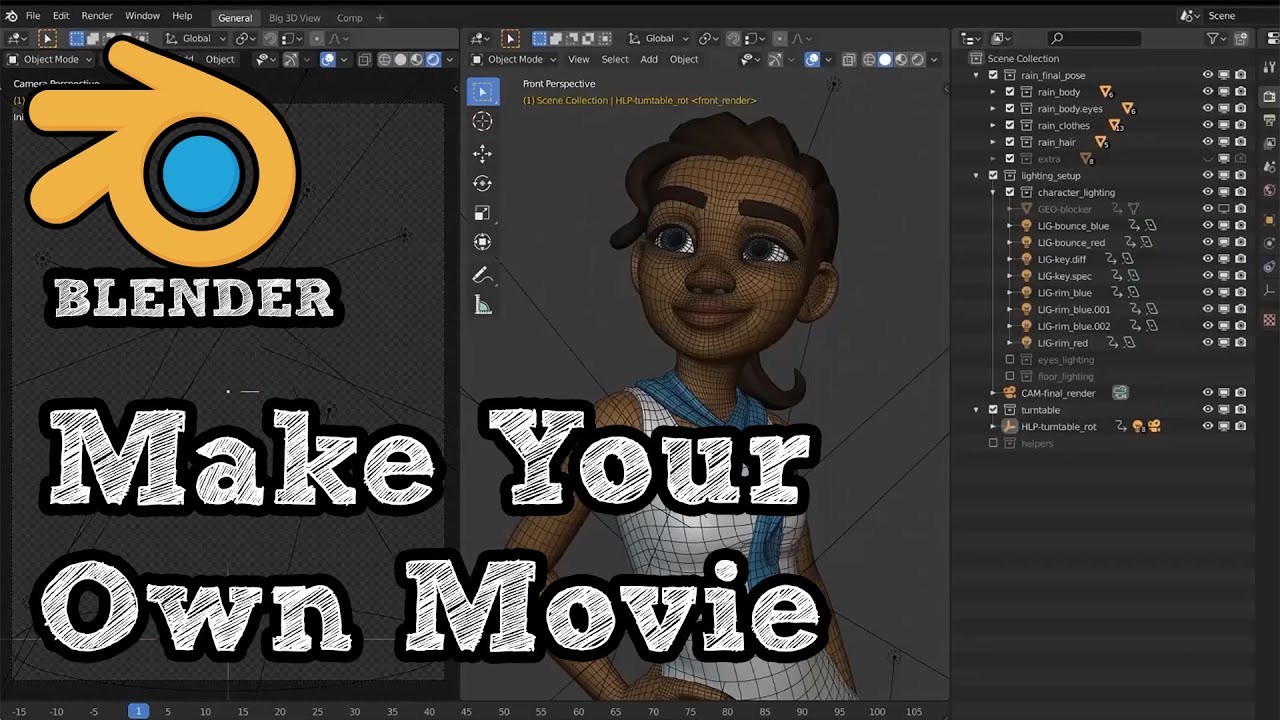Screen dimensions: 1280x720
Task: Open the Edit menu
Action: click(x=61, y=16)
